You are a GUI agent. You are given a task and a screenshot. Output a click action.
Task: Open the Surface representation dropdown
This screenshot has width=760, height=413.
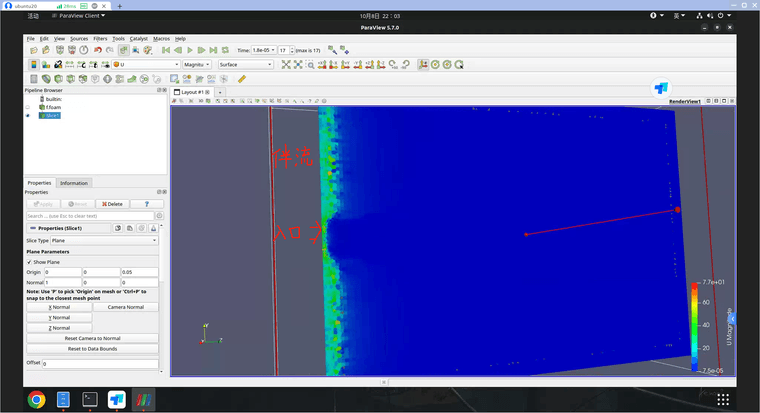click(245, 65)
